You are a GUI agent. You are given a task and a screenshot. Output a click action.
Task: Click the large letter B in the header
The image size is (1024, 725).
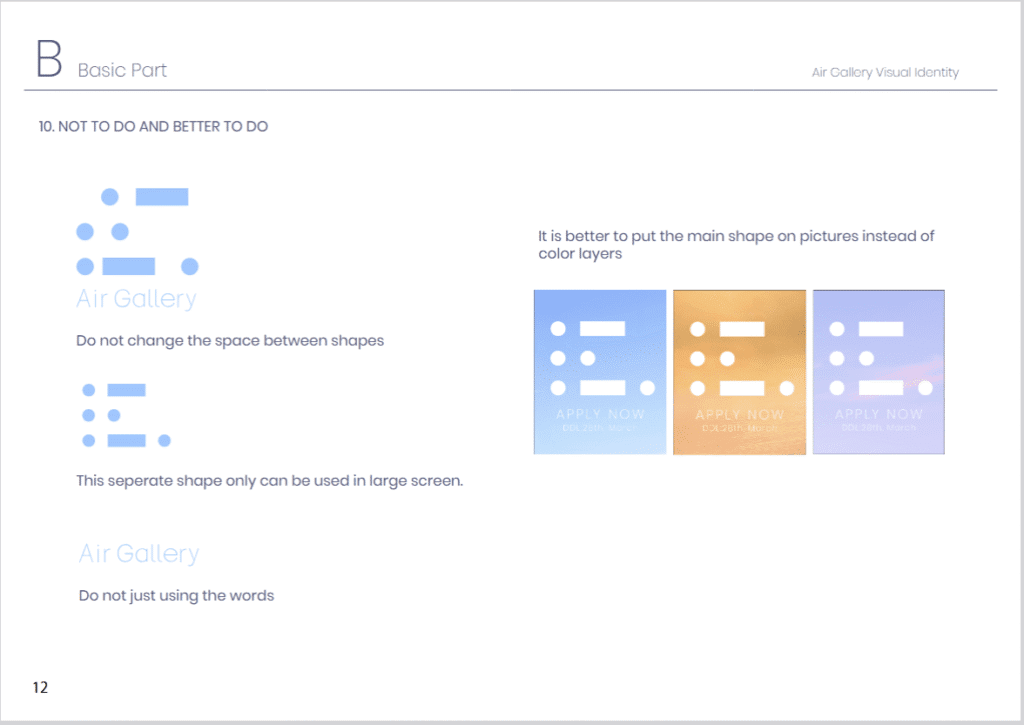click(x=48, y=60)
